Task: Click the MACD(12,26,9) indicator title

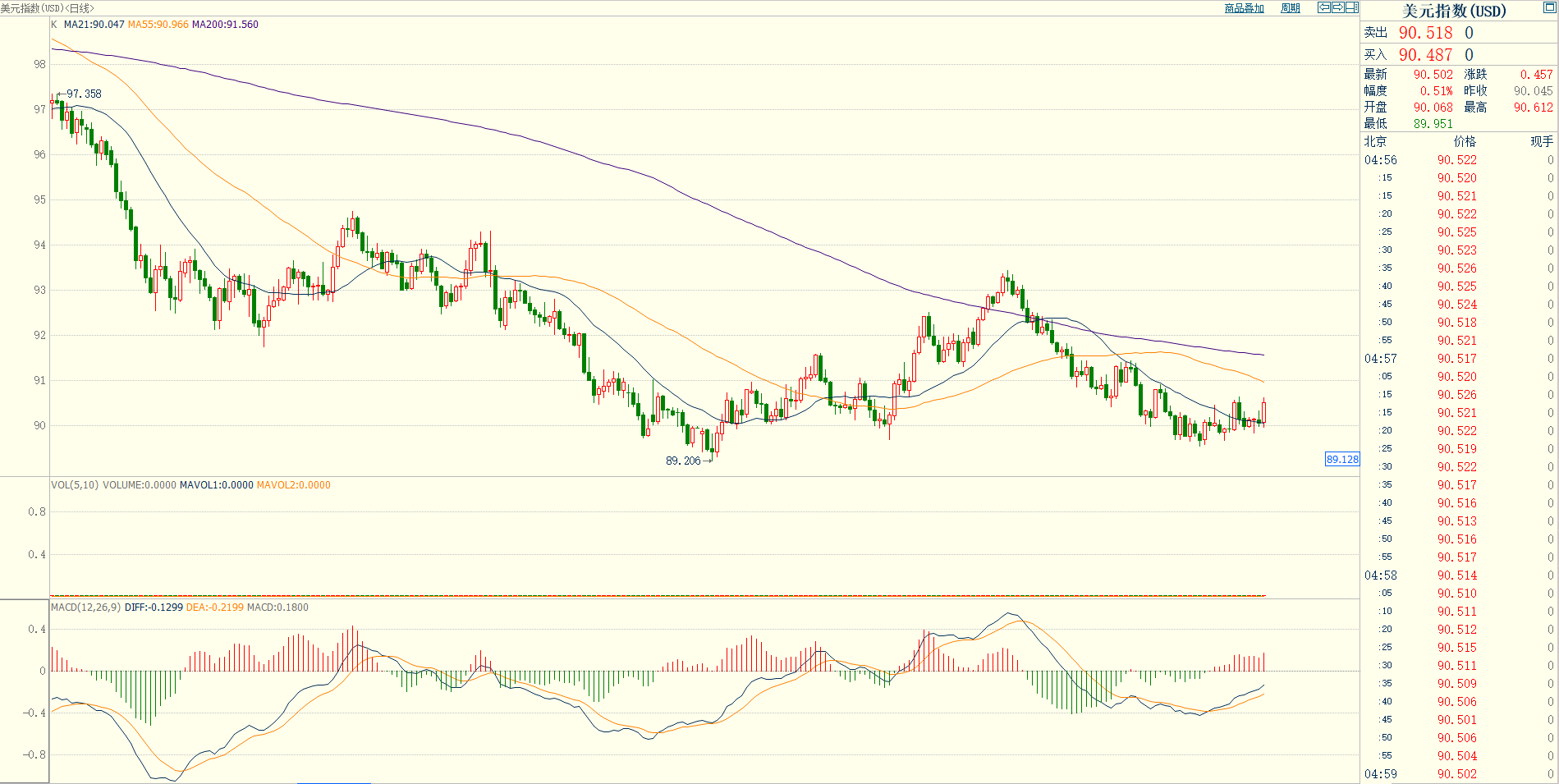Action: pyautogui.click(x=85, y=607)
